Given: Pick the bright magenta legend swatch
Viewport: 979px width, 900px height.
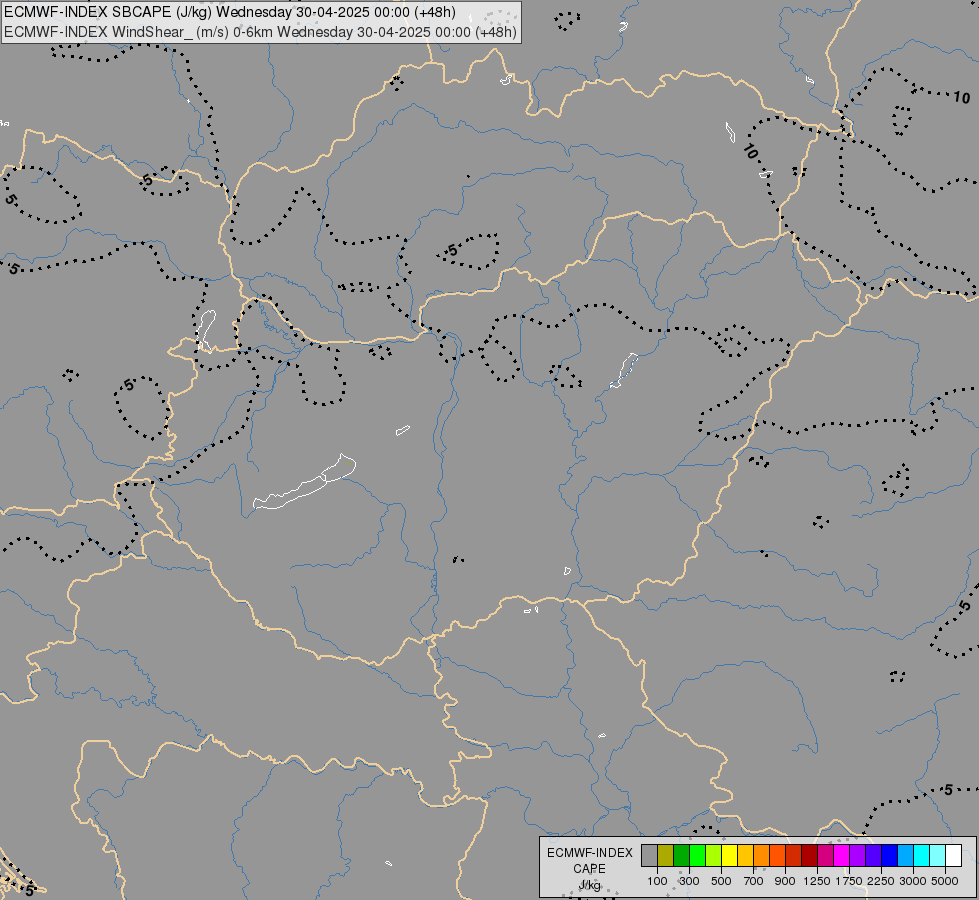Looking at the screenshot, I should click(841, 855).
